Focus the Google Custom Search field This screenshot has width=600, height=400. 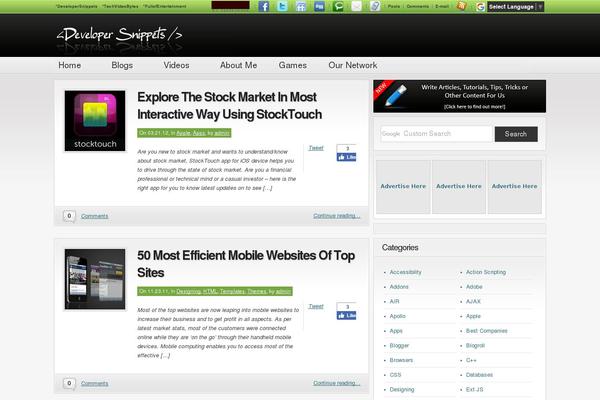point(436,134)
